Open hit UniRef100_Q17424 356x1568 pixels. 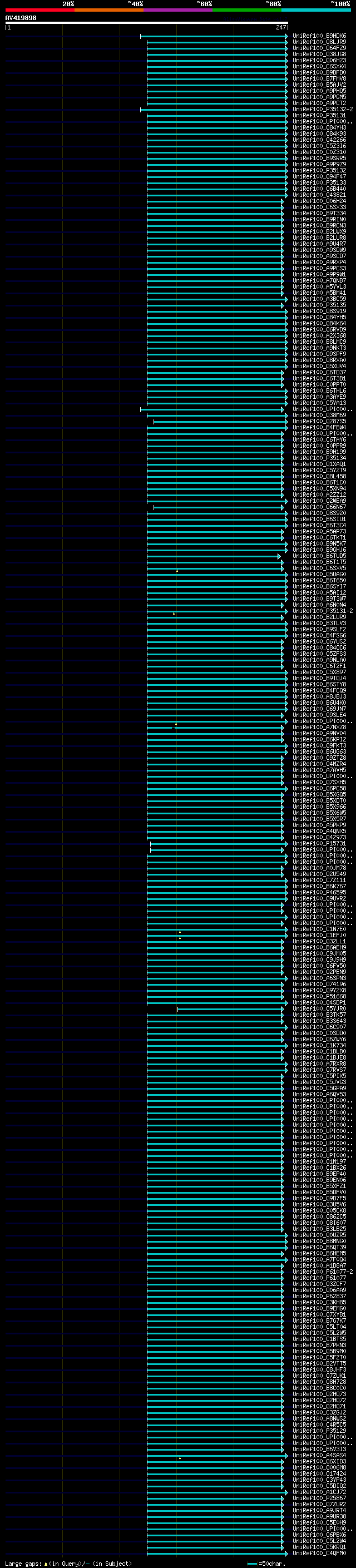(x=319, y=1474)
